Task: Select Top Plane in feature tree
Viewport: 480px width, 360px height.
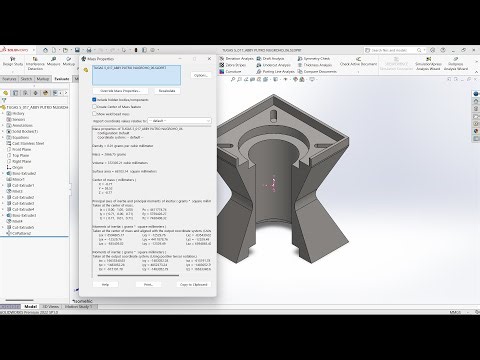Action: 18,156
